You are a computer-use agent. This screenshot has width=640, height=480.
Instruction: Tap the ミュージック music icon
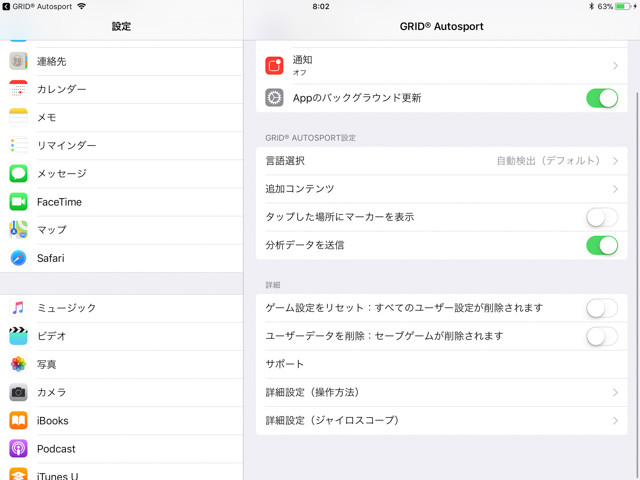point(18,308)
